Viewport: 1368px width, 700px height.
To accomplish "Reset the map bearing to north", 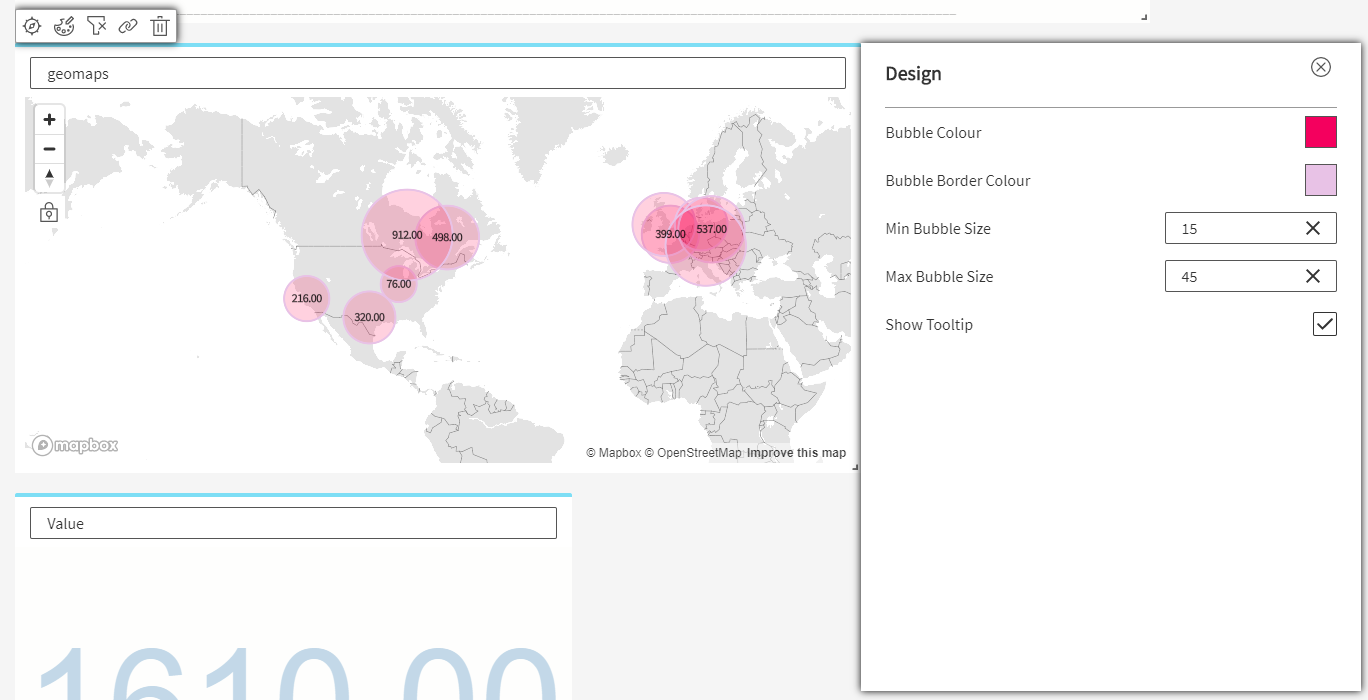I will click(x=49, y=178).
